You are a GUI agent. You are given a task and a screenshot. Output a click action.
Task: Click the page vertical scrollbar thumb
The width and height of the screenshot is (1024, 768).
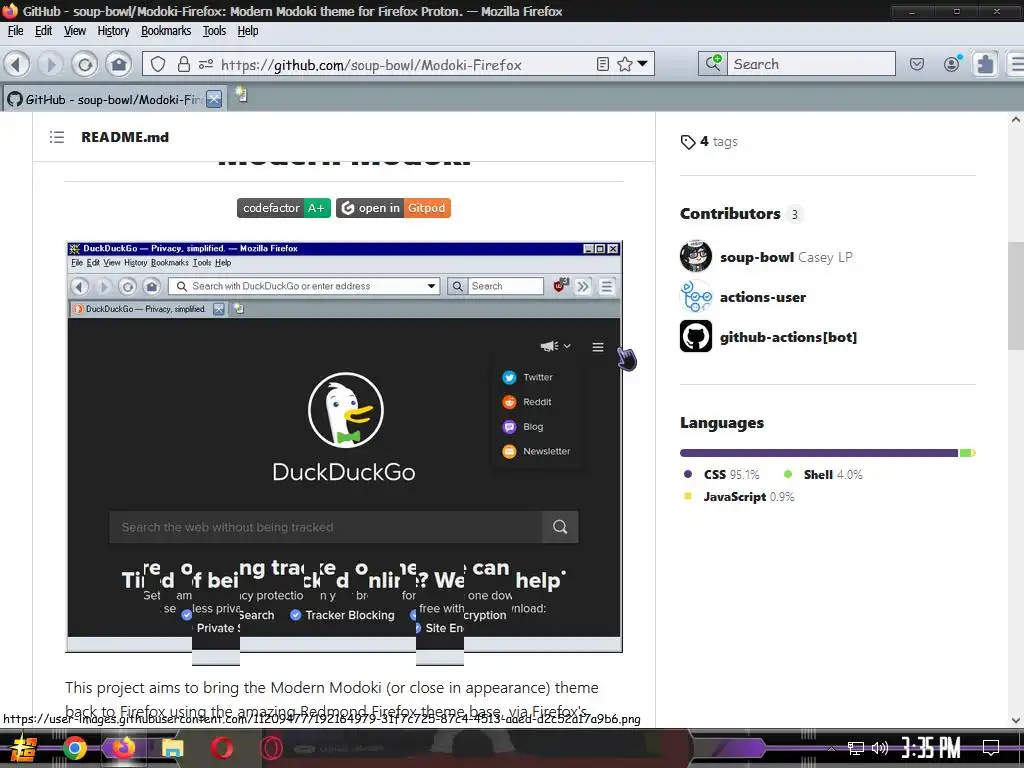(1016, 296)
